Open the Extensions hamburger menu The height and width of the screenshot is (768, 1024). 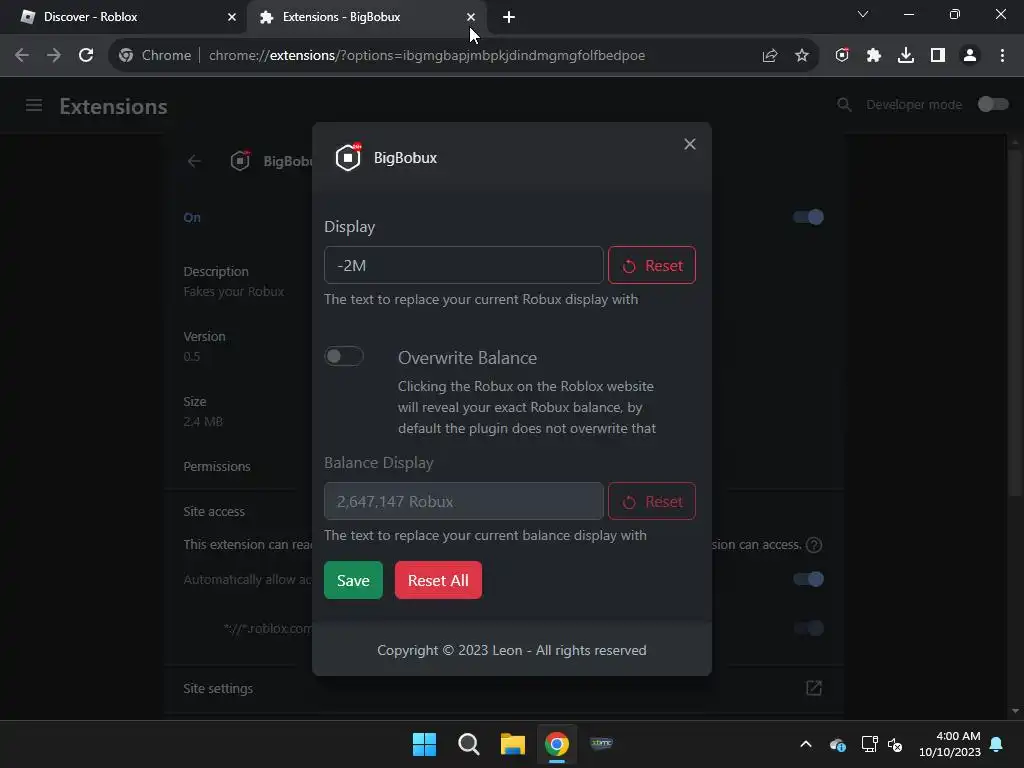pyautogui.click(x=34, y=105)
